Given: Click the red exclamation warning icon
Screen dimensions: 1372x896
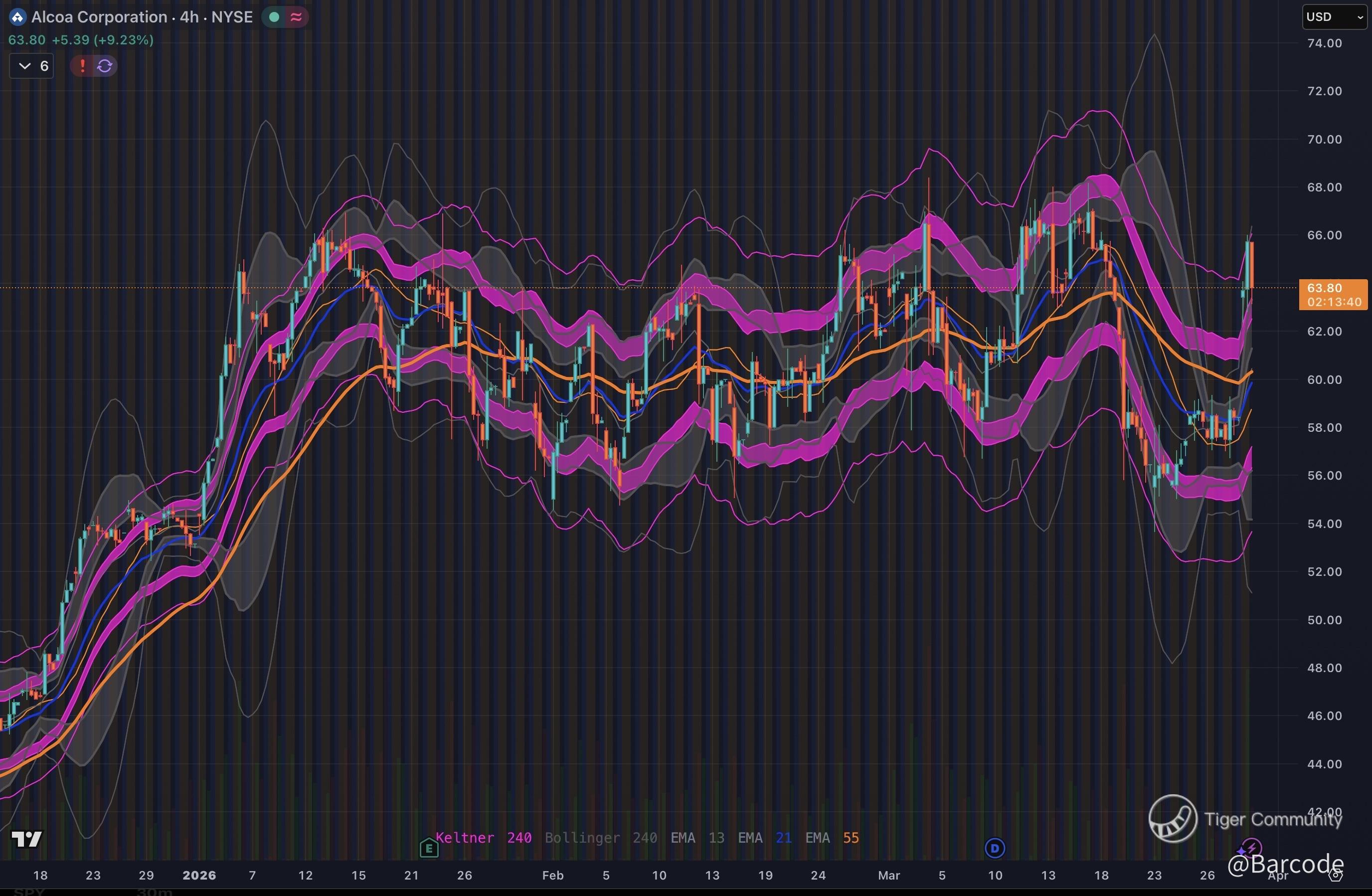Looking at the screenshot, I should tap(82, 66).
